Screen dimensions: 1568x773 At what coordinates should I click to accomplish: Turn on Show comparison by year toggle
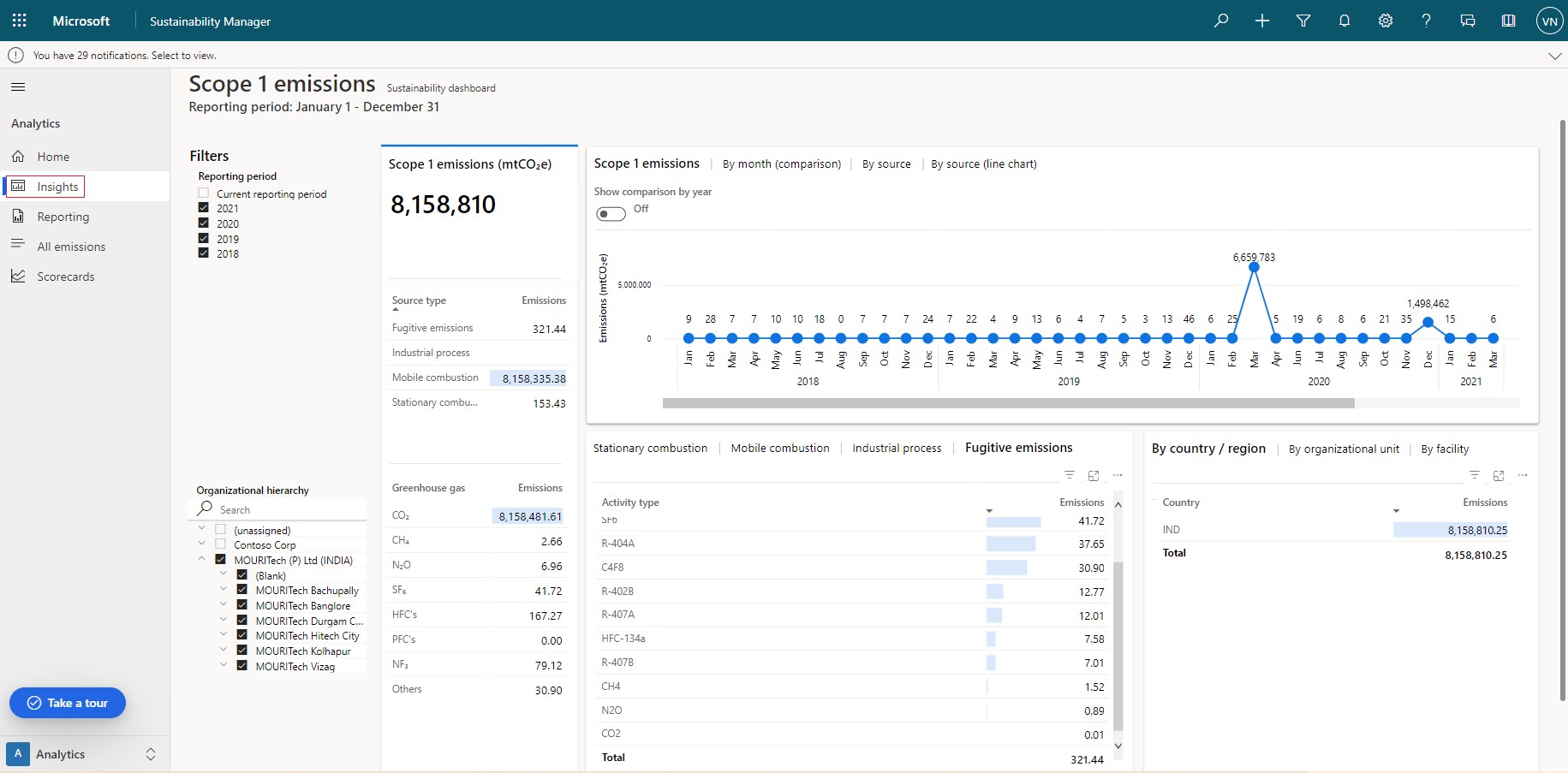click(611, 213)
